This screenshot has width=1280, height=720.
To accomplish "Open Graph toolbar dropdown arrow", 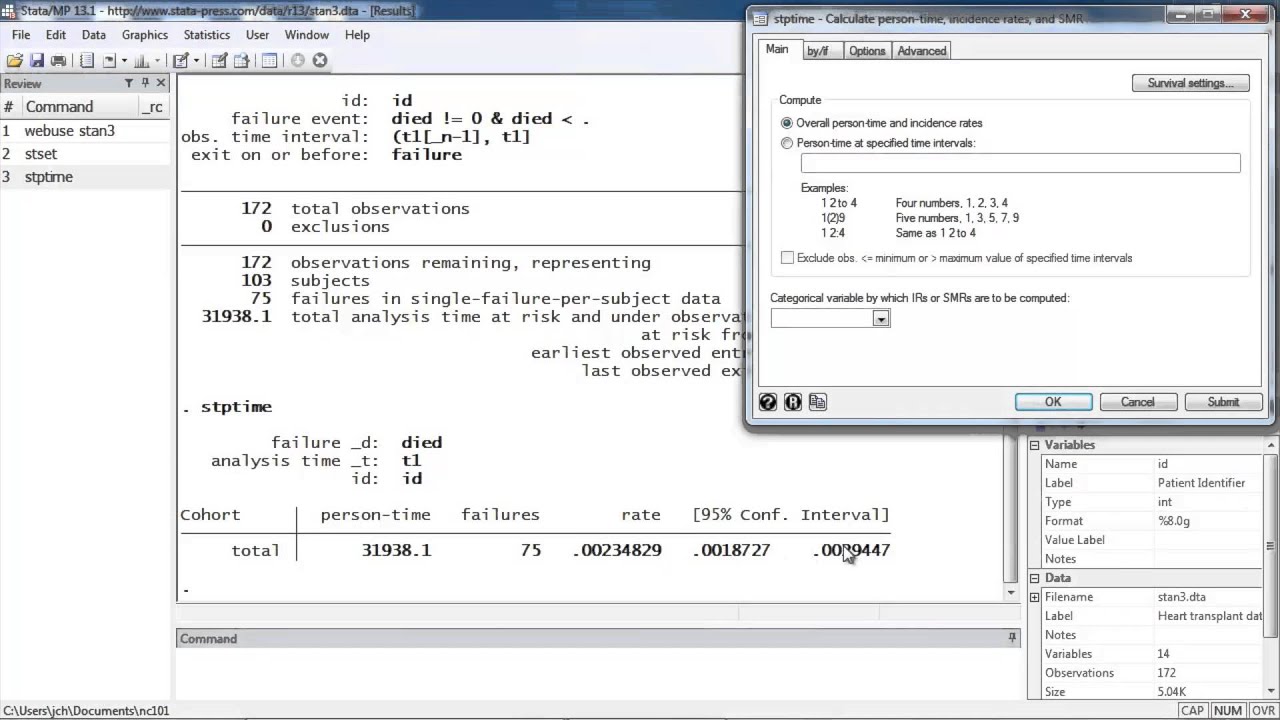I will coord(157,61).
